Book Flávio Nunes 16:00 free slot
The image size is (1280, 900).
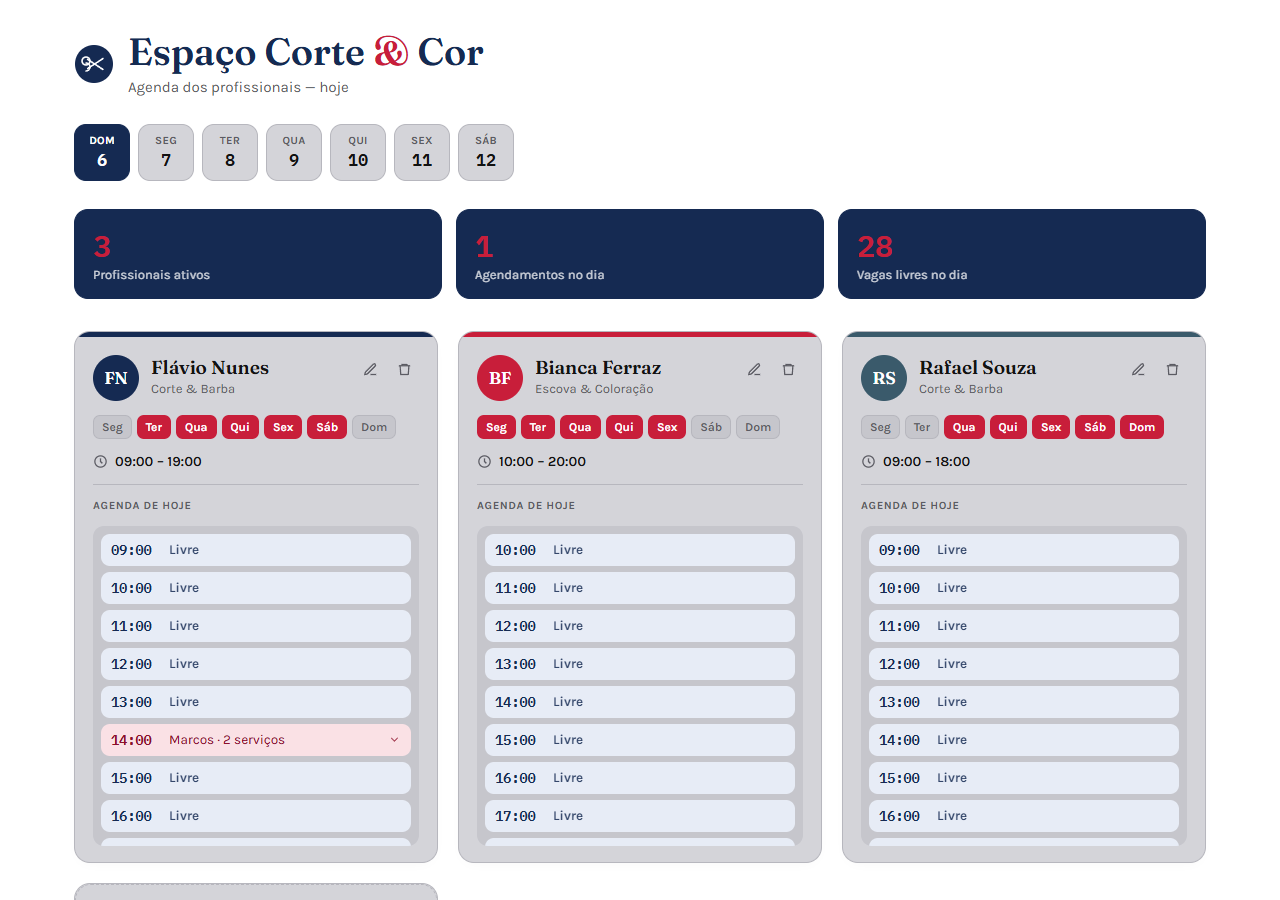point(256,816)
